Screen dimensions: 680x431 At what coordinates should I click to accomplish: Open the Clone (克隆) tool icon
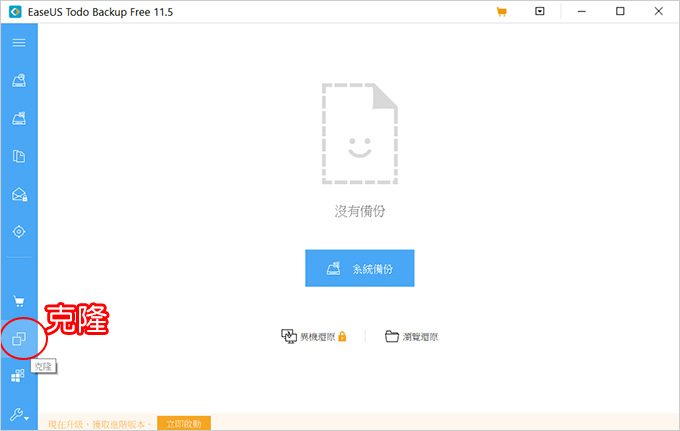click(x=19, y=339)
